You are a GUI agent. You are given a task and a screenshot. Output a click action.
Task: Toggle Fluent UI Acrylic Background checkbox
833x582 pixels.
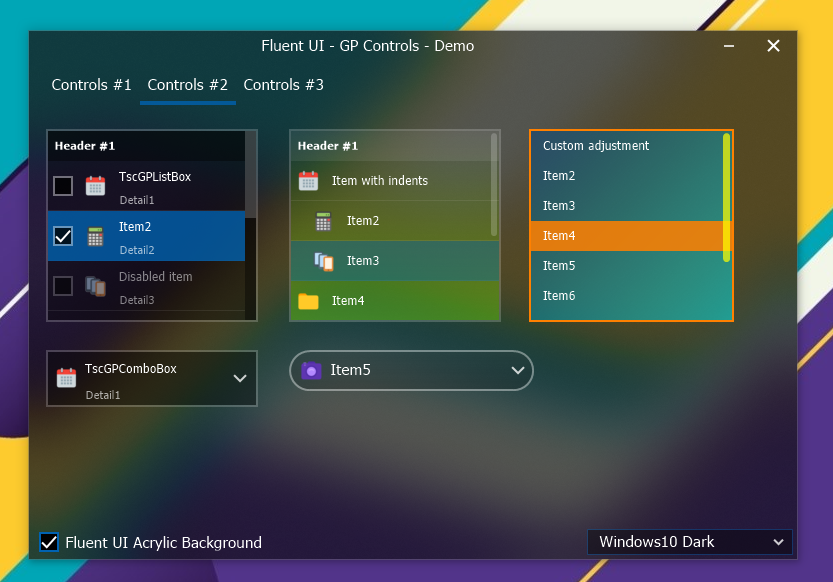(49, 542)
